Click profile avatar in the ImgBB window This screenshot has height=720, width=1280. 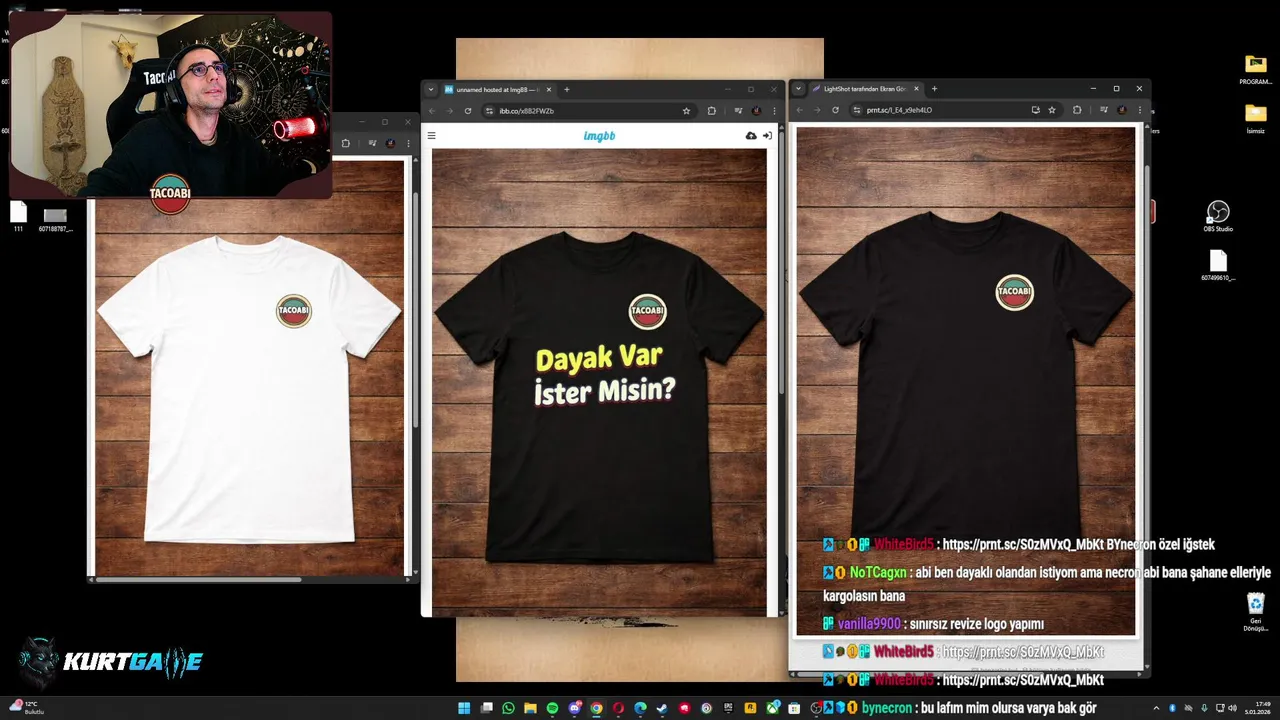pyautogui.click(x=756, y=111)
